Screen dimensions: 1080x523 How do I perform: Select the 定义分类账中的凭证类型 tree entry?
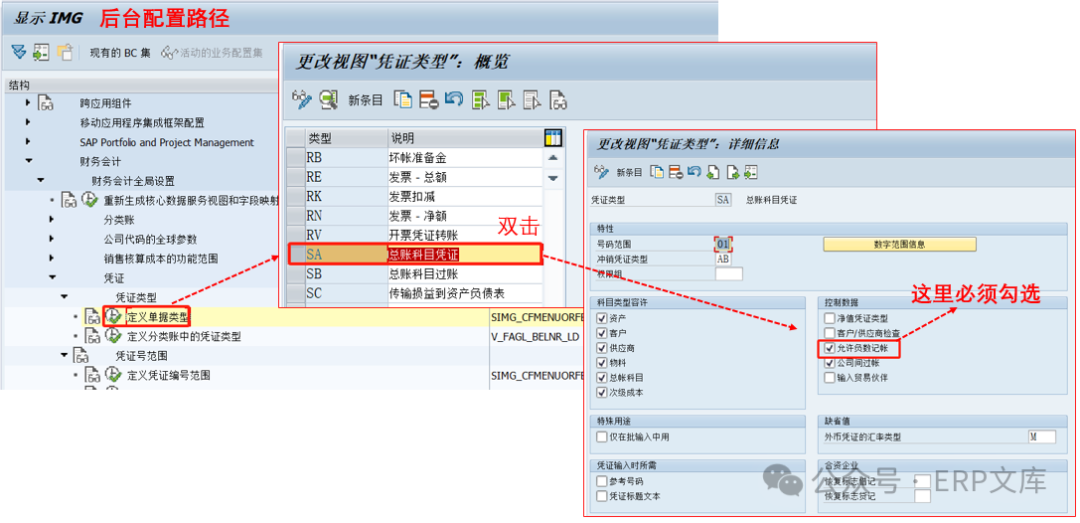(x=183, y=336)
